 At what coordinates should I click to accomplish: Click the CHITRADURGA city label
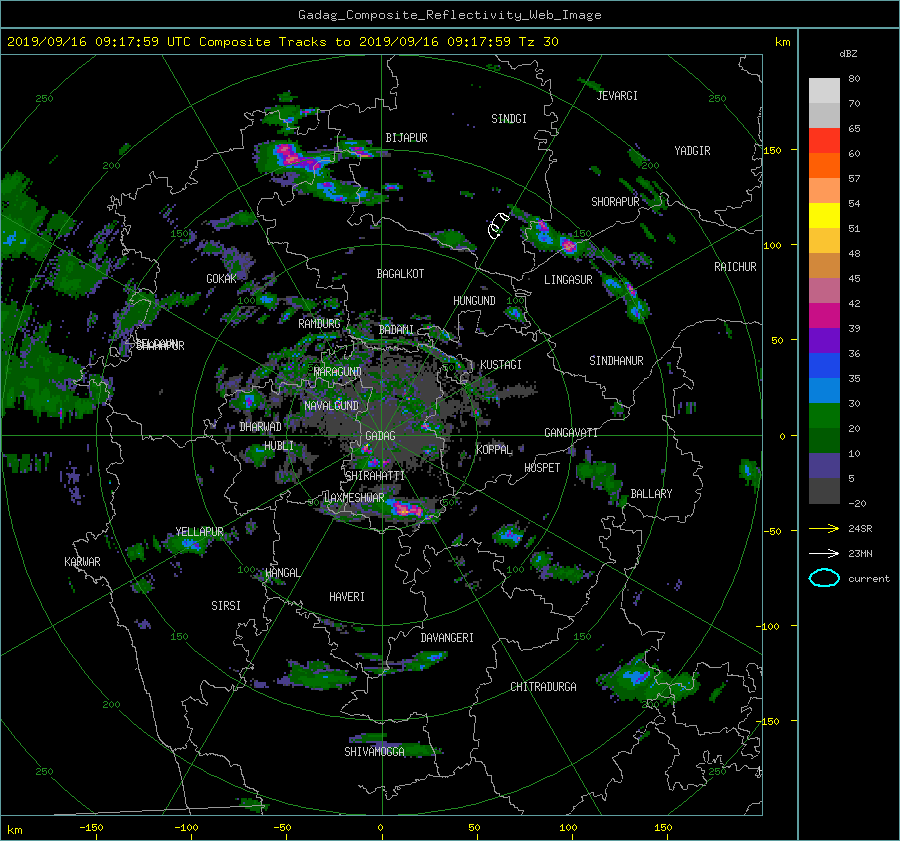543,687
